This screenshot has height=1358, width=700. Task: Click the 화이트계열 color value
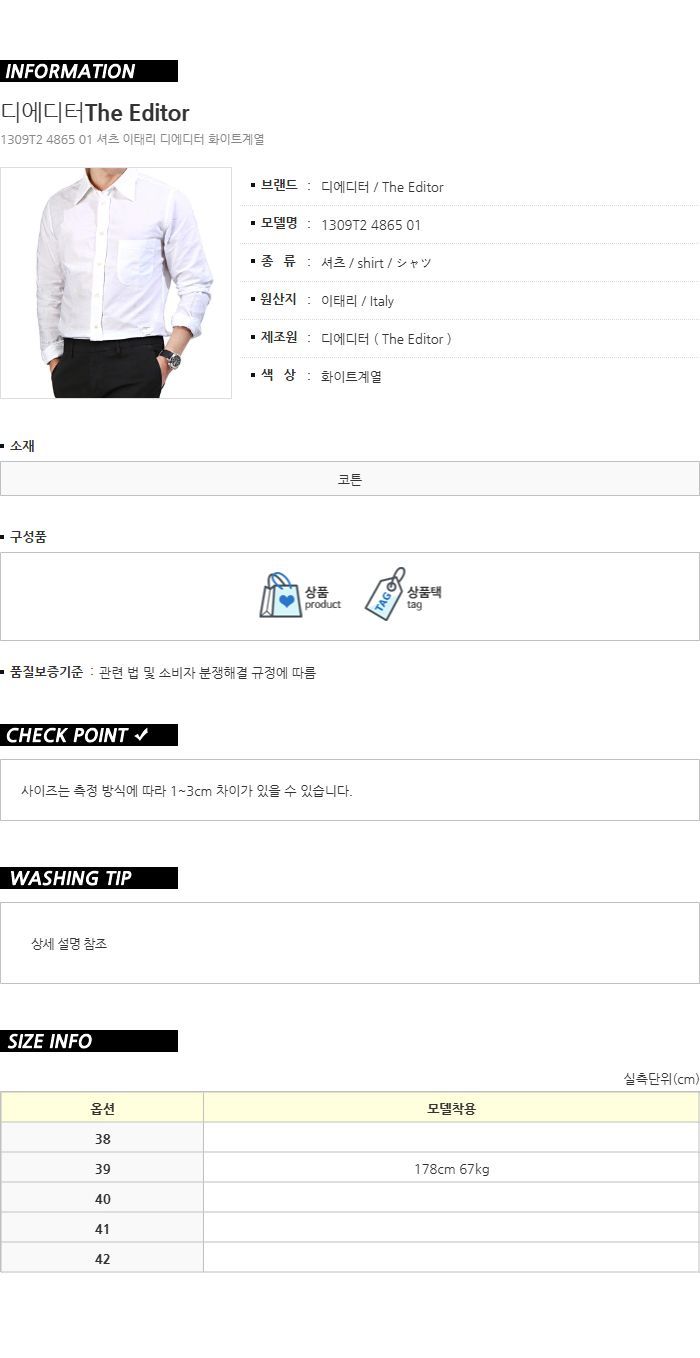coord(351,377)
